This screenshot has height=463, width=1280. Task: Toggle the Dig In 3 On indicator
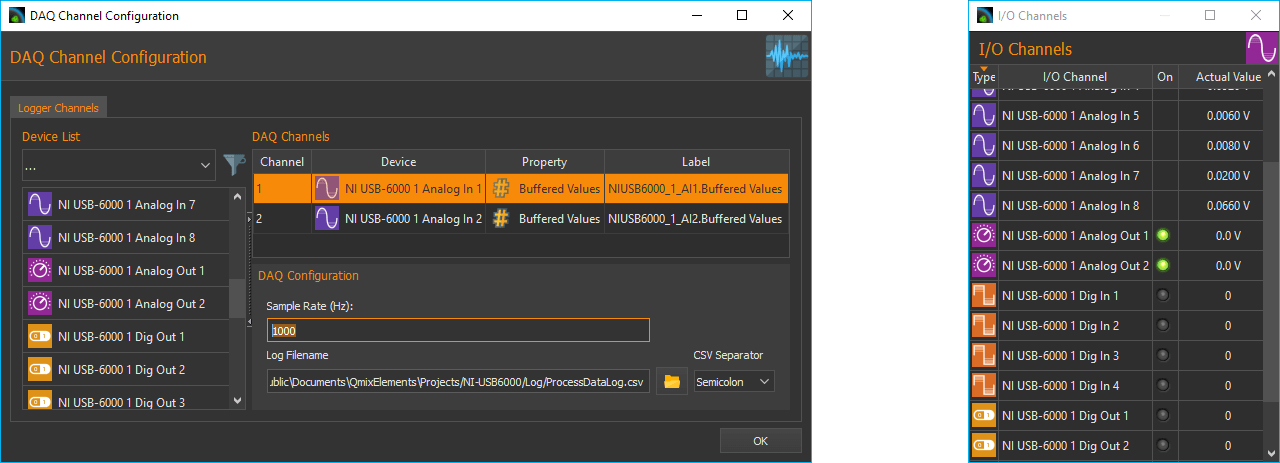pos(1164,356)
